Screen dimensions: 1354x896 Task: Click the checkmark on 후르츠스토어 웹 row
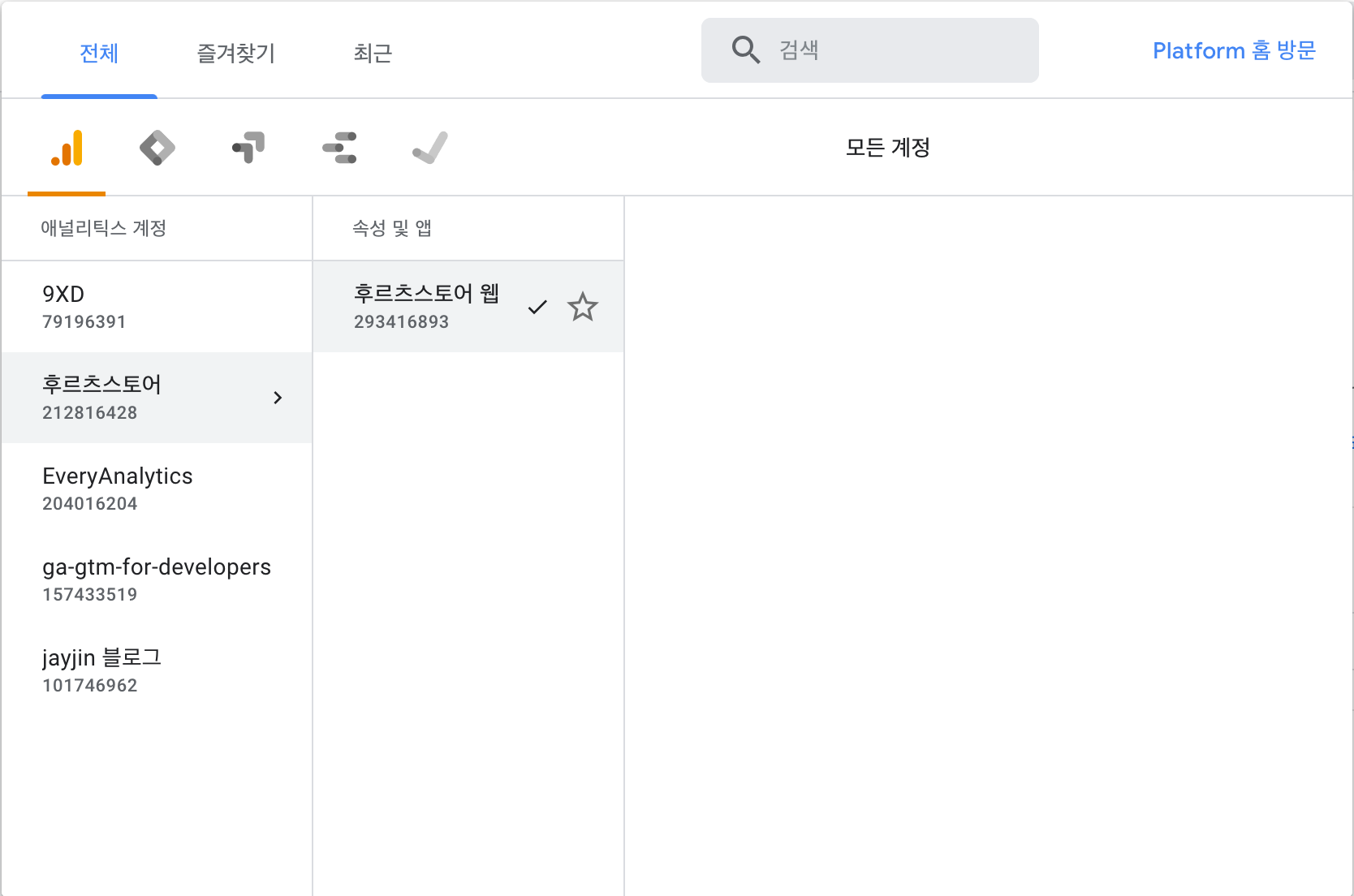click(x=537, y=307)
